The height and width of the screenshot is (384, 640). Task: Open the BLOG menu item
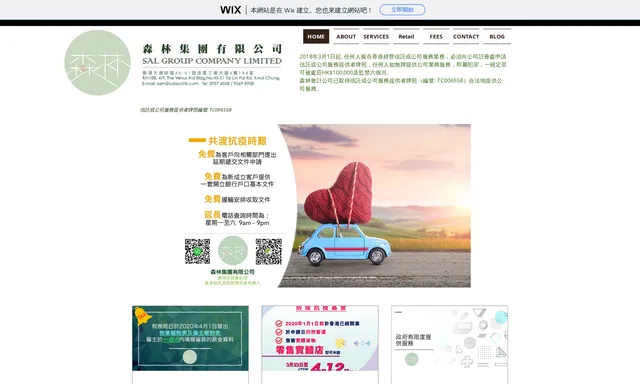coord(497,36)
